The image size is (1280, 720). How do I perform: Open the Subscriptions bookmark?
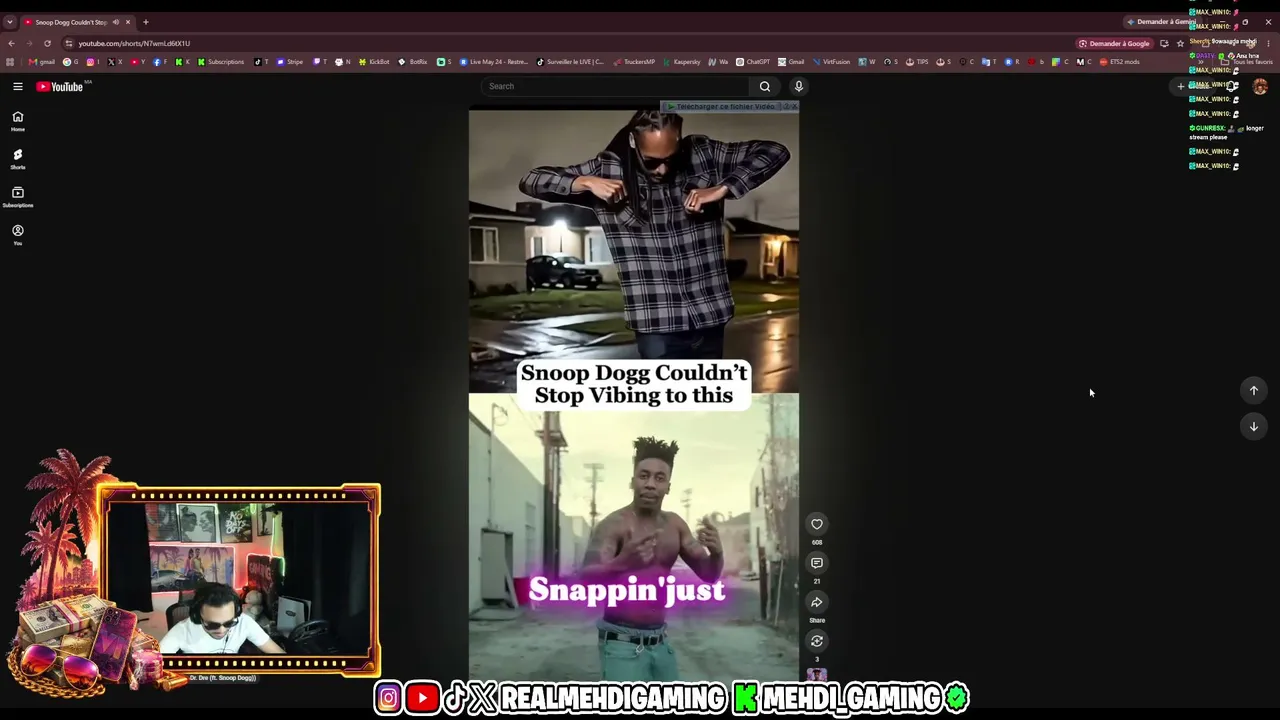pyautogui.click(x=221, y=62)
